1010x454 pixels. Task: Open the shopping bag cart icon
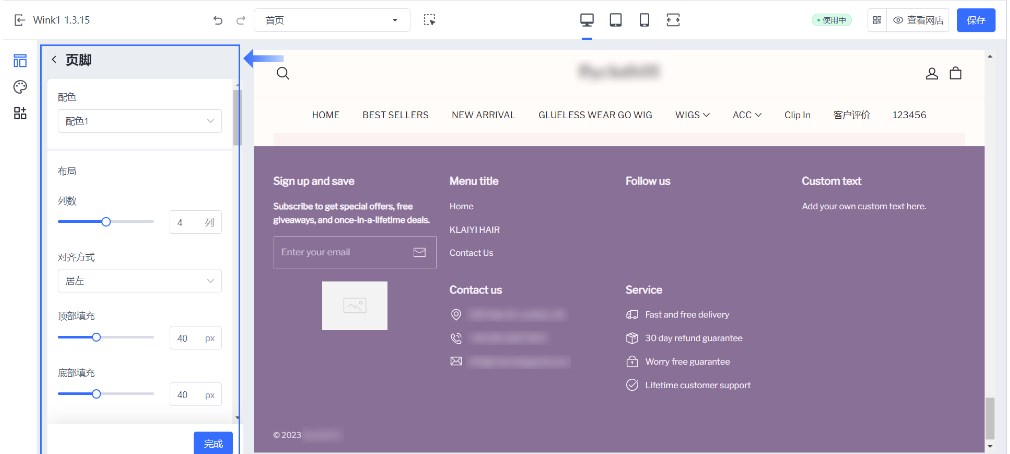pos(955,73)
